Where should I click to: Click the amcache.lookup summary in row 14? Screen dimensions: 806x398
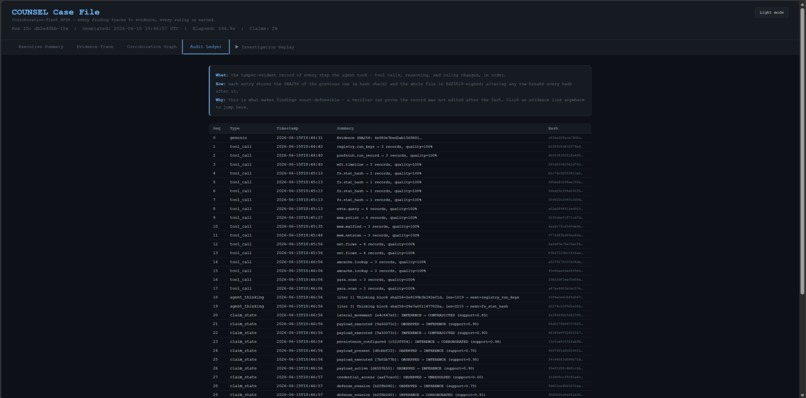pyautogui.click(x=381, y=262)
